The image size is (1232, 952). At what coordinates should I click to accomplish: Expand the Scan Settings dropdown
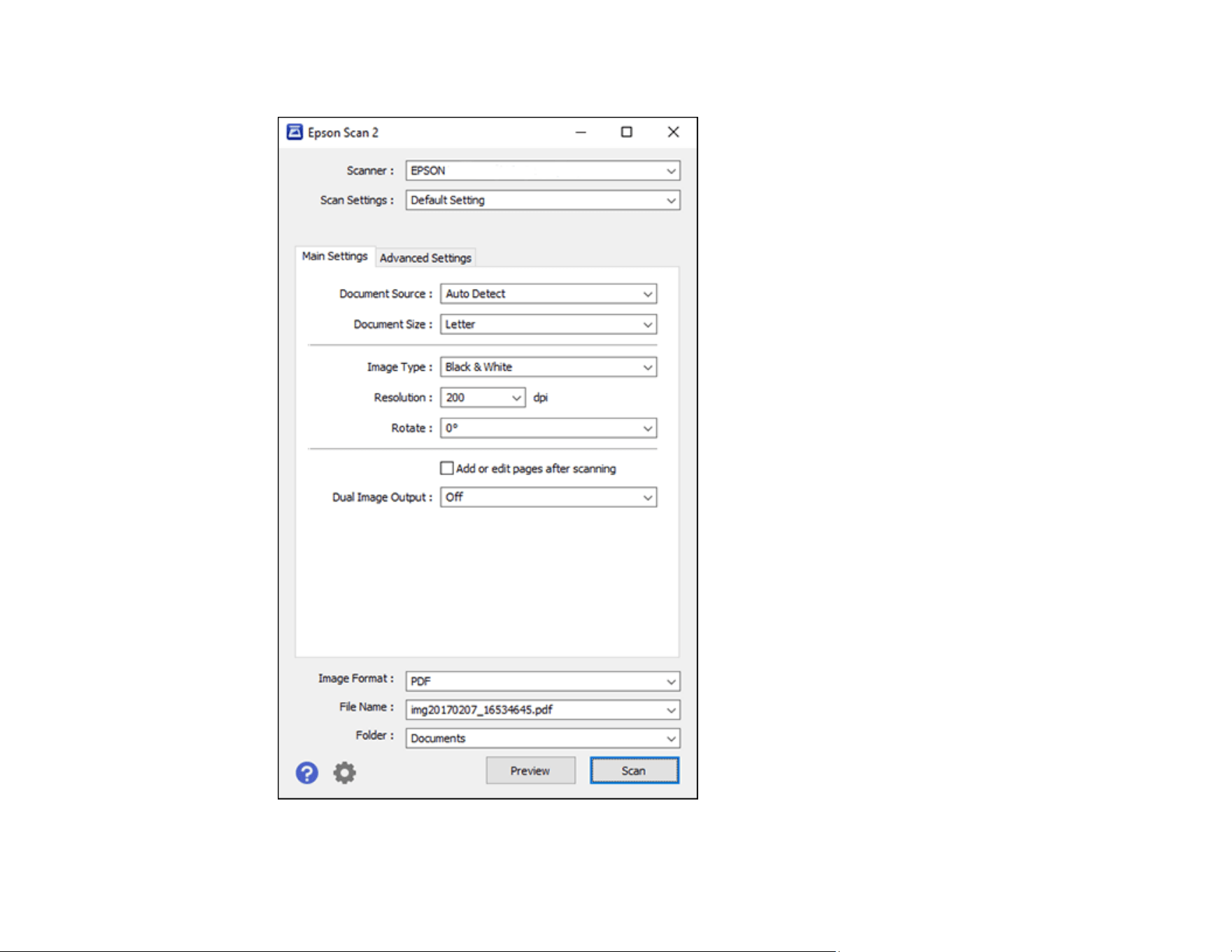pyautogui.click(x=543, y=200)
